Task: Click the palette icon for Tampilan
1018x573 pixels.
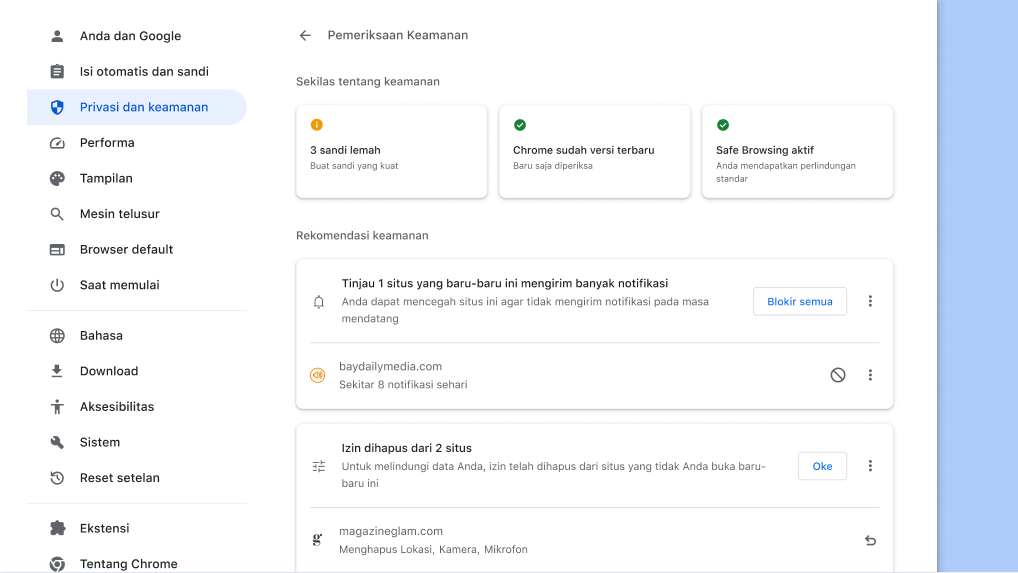Action: [x=57, y=178]
